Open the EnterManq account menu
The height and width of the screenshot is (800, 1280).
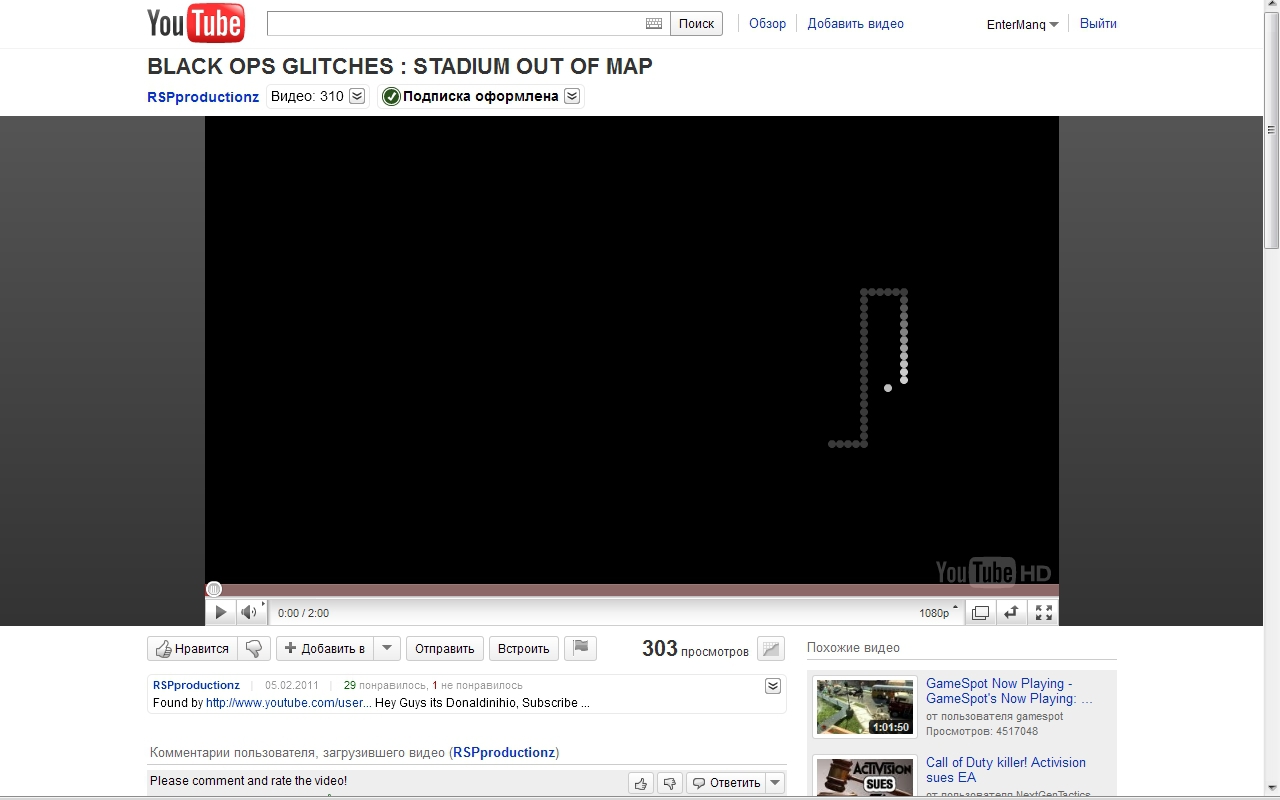(1022, 25)
